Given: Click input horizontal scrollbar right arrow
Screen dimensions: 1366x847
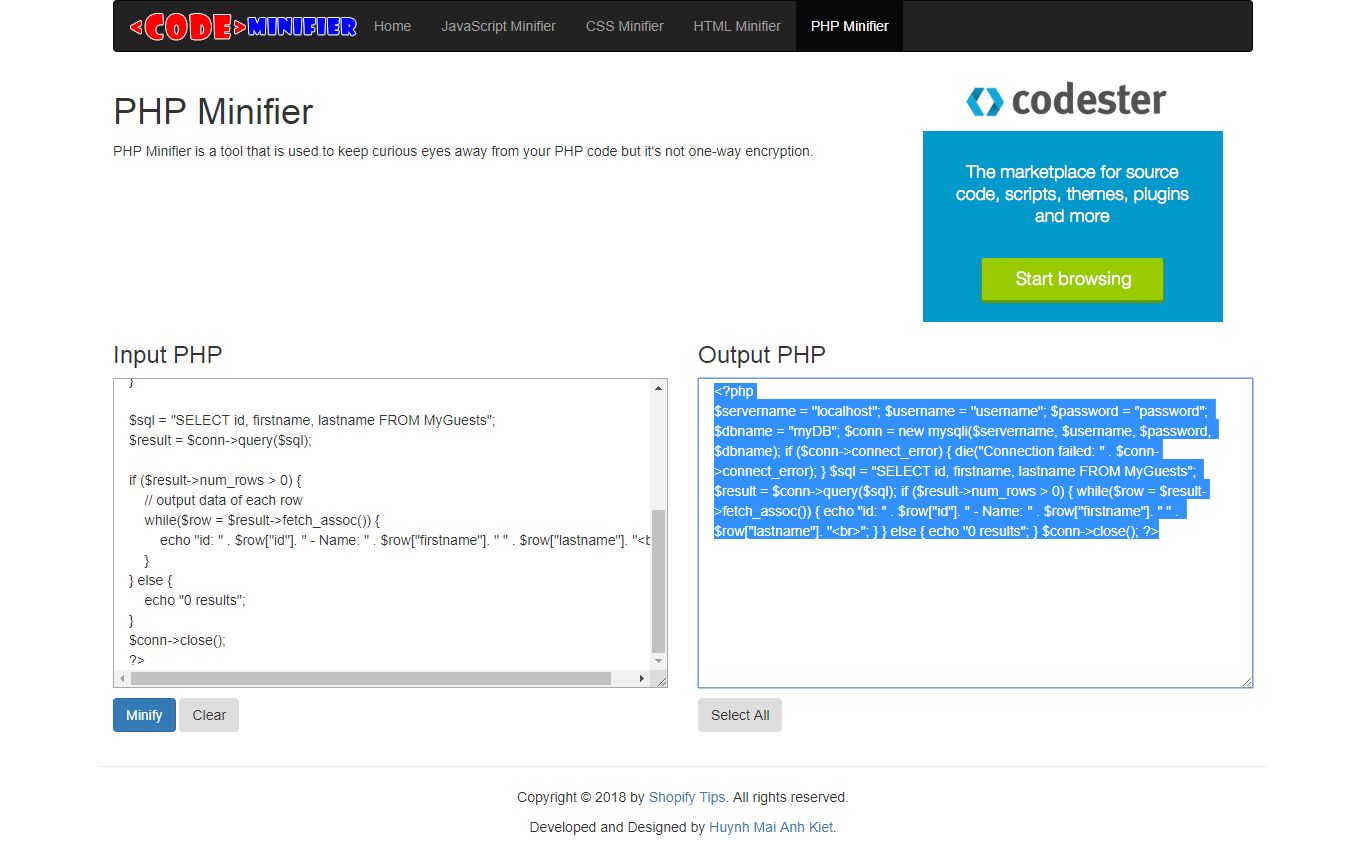Looking at the screenshot, I should pos(642,679).
